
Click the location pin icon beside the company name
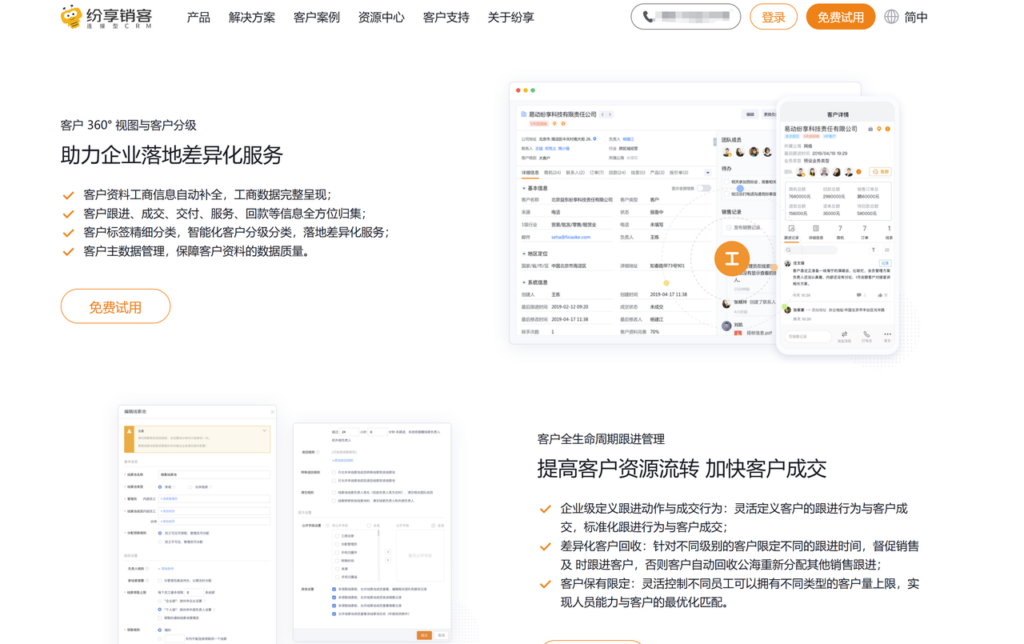point(877,127)
